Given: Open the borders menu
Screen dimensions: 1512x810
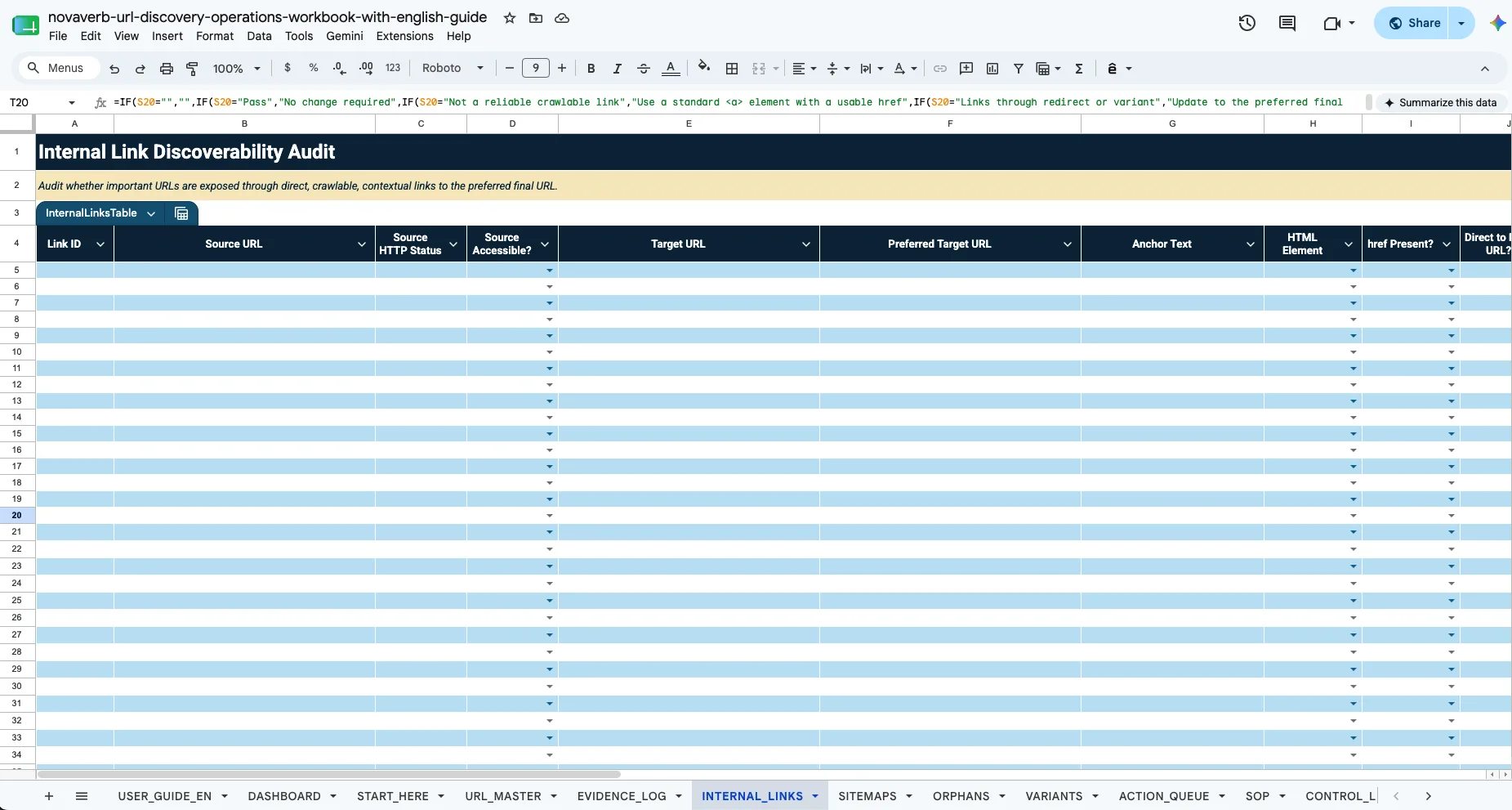Looking at the screenshot, I should click(x=732, y=69).
